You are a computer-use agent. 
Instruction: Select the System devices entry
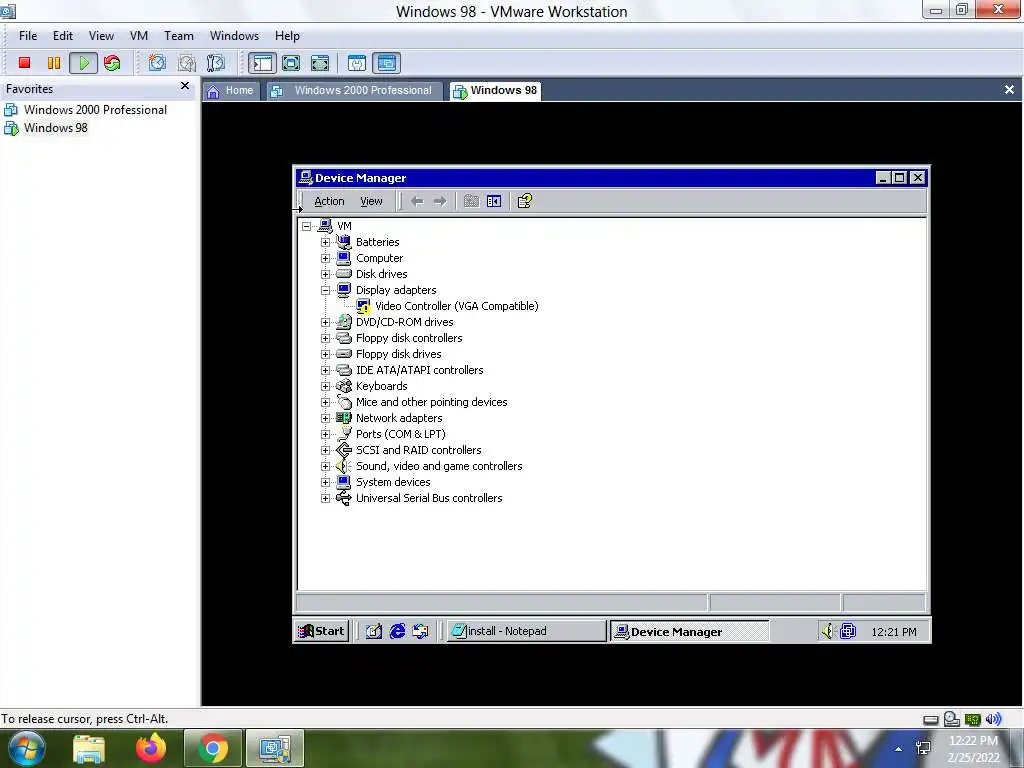click(x=393, y=482)
